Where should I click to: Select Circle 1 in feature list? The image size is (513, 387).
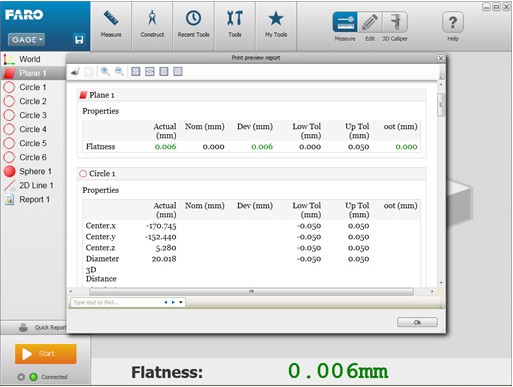[x=33, y=87]
